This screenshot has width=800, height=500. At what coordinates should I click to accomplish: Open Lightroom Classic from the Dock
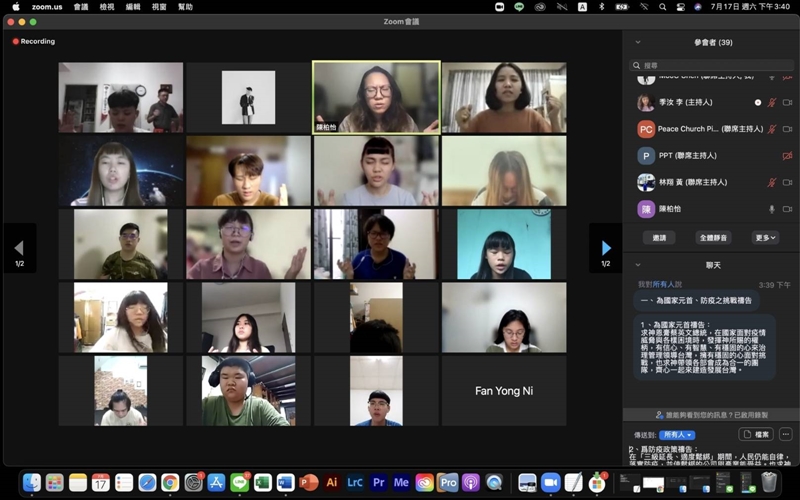[x=355, y=482]
